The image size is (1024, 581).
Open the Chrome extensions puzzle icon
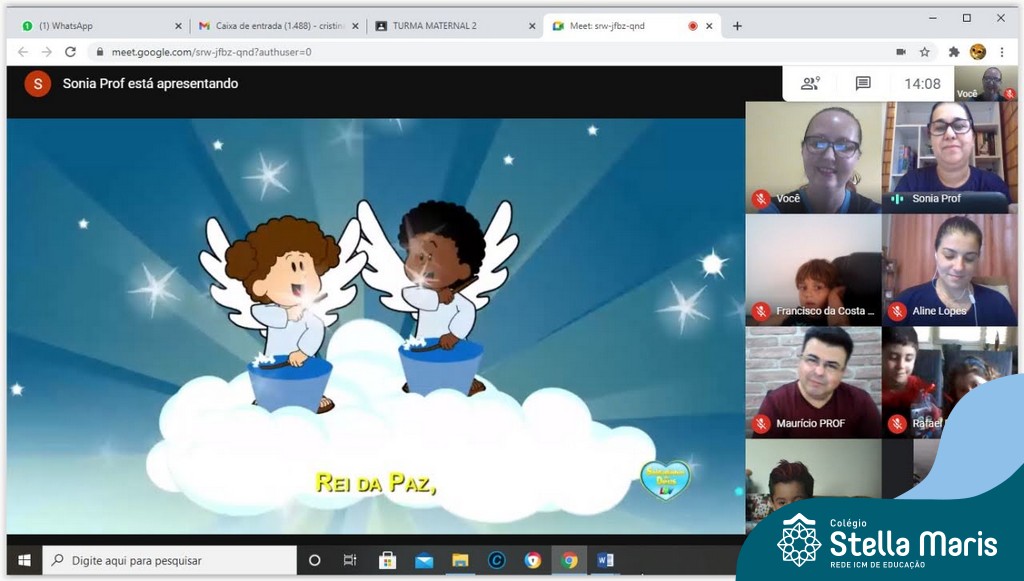pyautogui.click(x=954, y=52)
